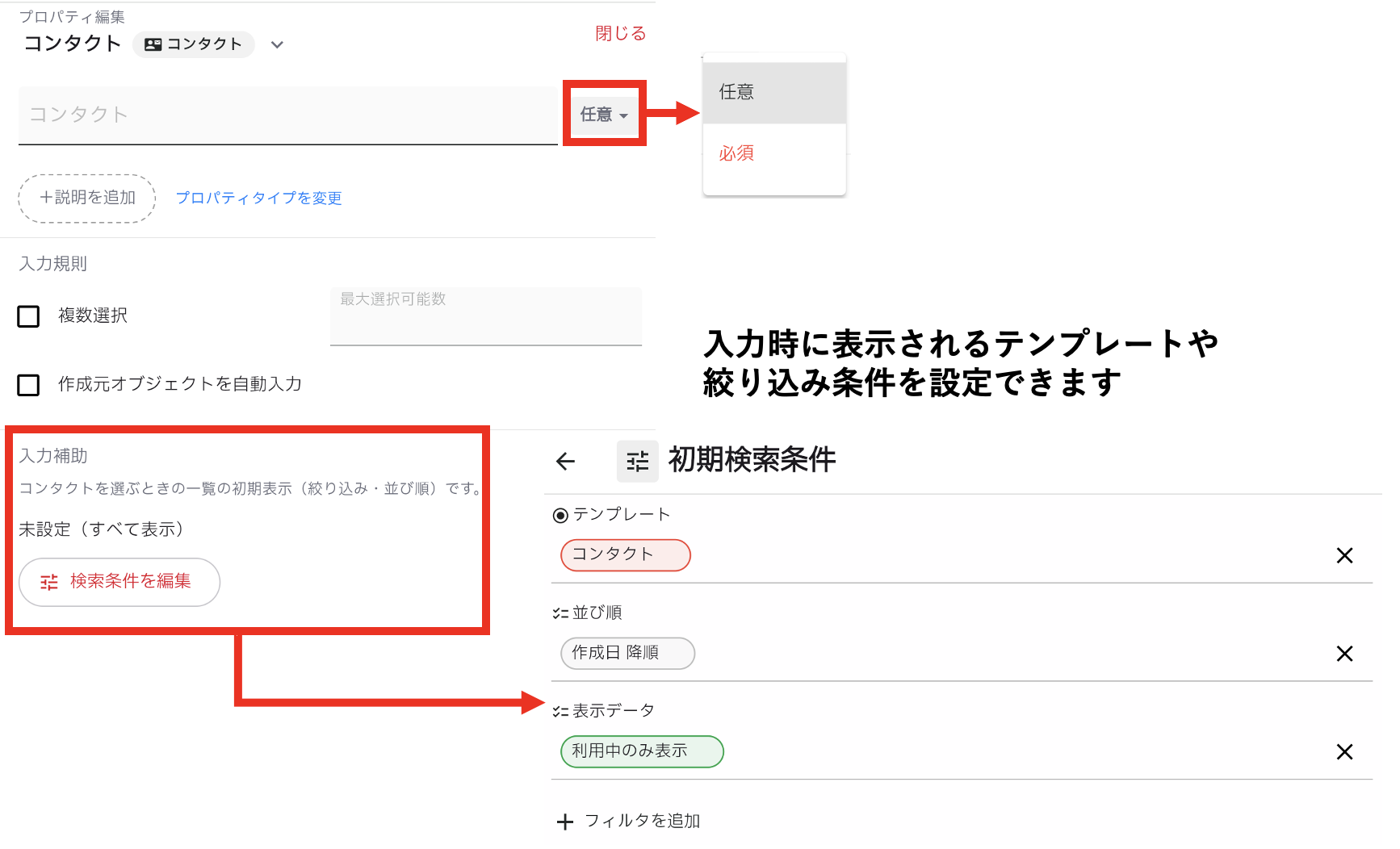Click the contact card icon in コンタクト chip
Screen dimensions: 1400x849
point(153,44)
